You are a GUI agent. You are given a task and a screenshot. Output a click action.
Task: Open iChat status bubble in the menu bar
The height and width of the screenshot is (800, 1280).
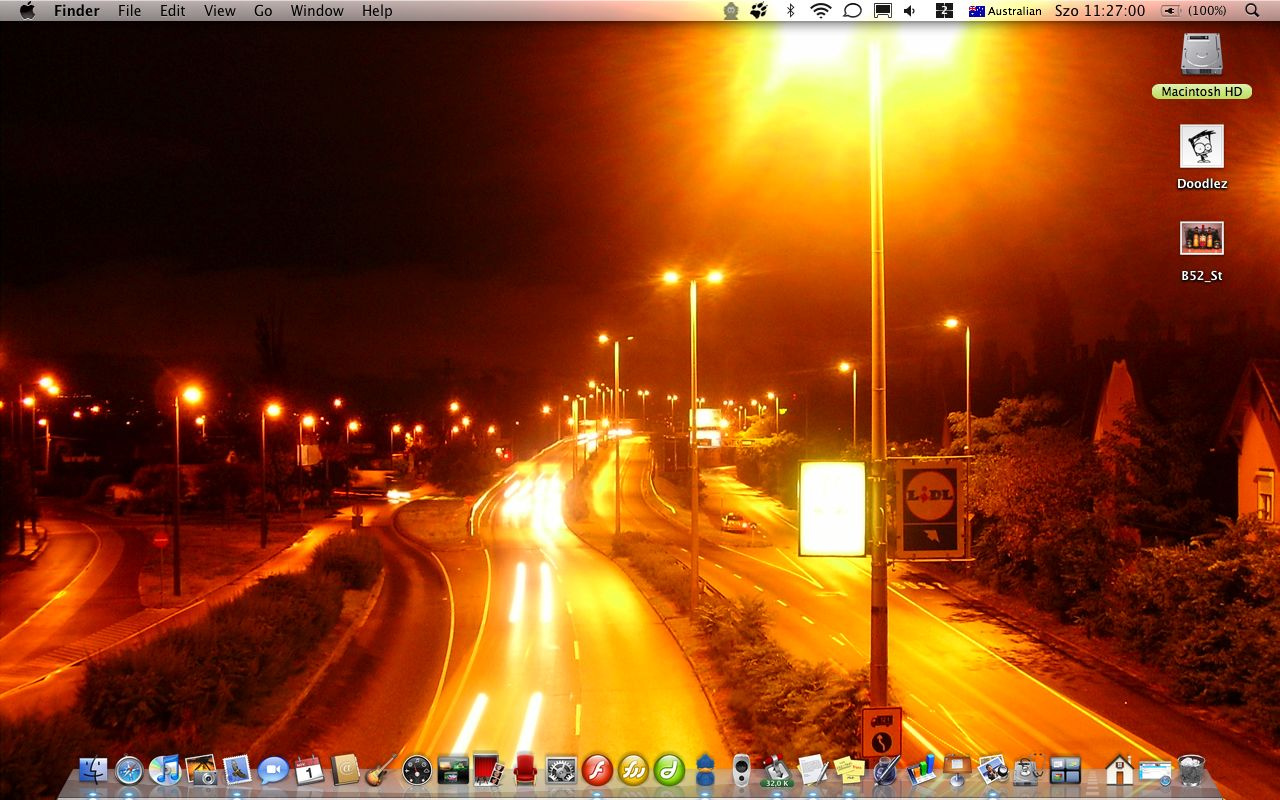click(853, 11)
